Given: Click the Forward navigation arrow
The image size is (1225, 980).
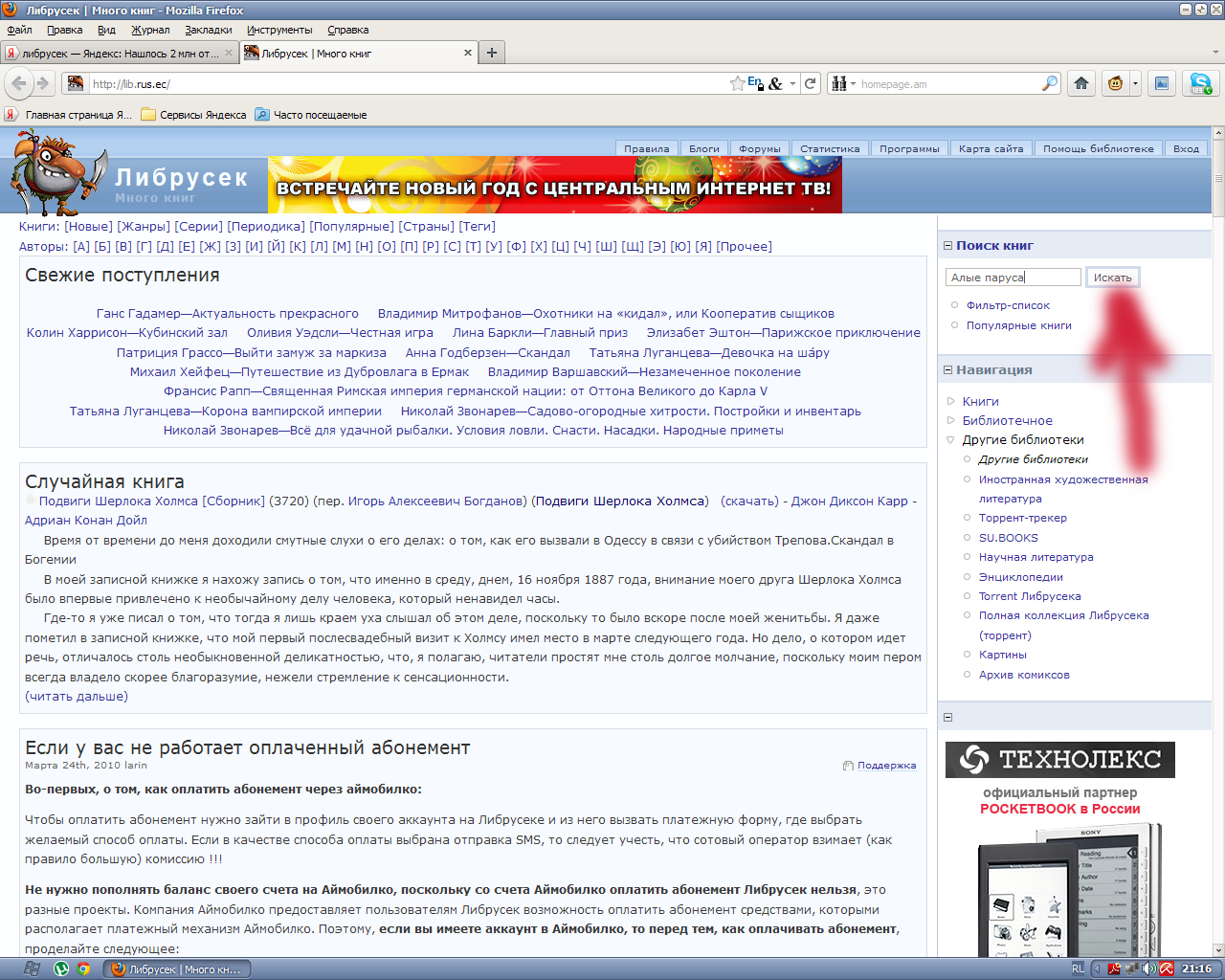Looking at the screenshot, I should click(43, 83).
